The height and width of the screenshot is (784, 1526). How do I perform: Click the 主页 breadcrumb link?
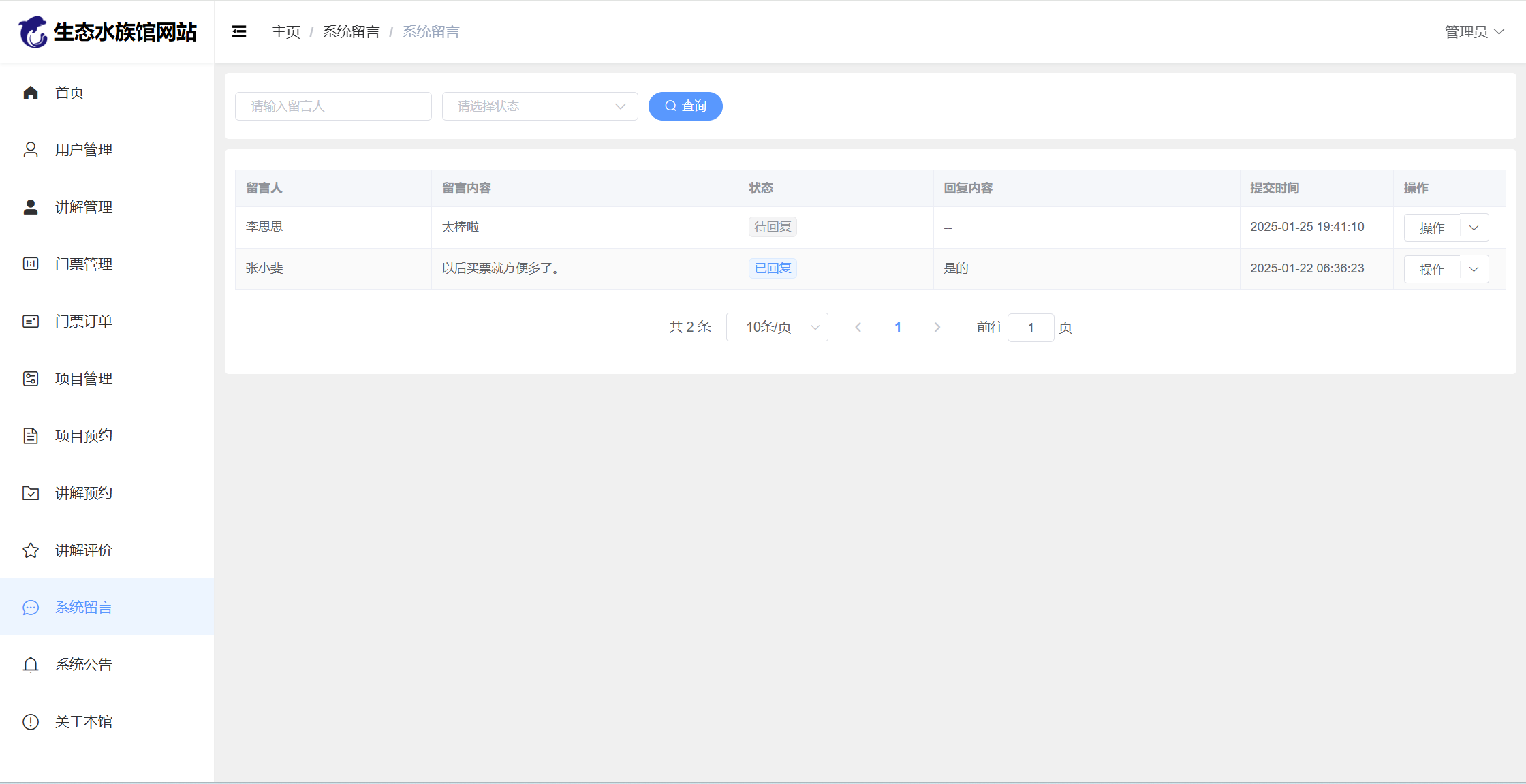click(x=285, y=32)
